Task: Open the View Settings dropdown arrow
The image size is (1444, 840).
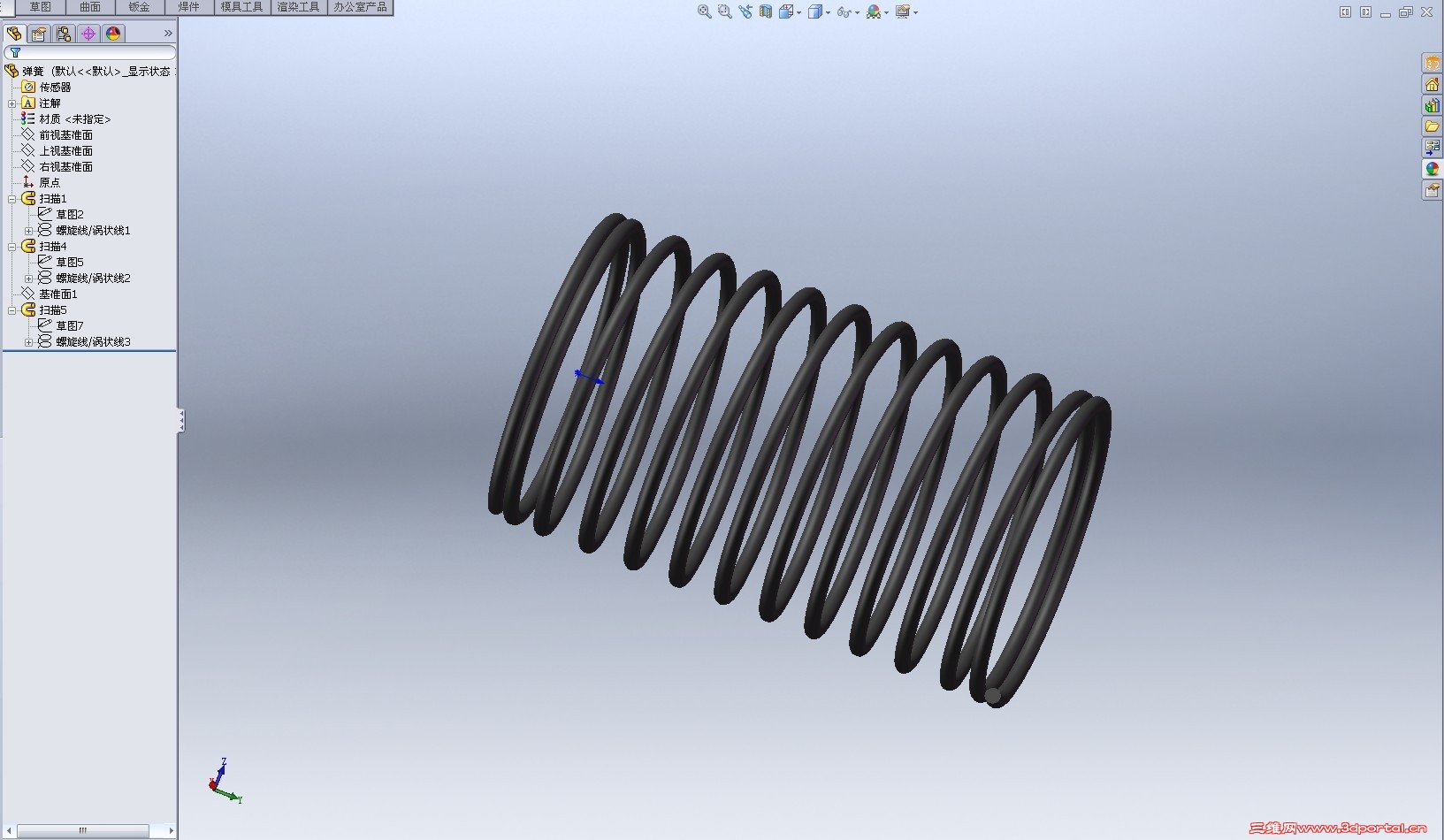Action: [x=915, y=12]
